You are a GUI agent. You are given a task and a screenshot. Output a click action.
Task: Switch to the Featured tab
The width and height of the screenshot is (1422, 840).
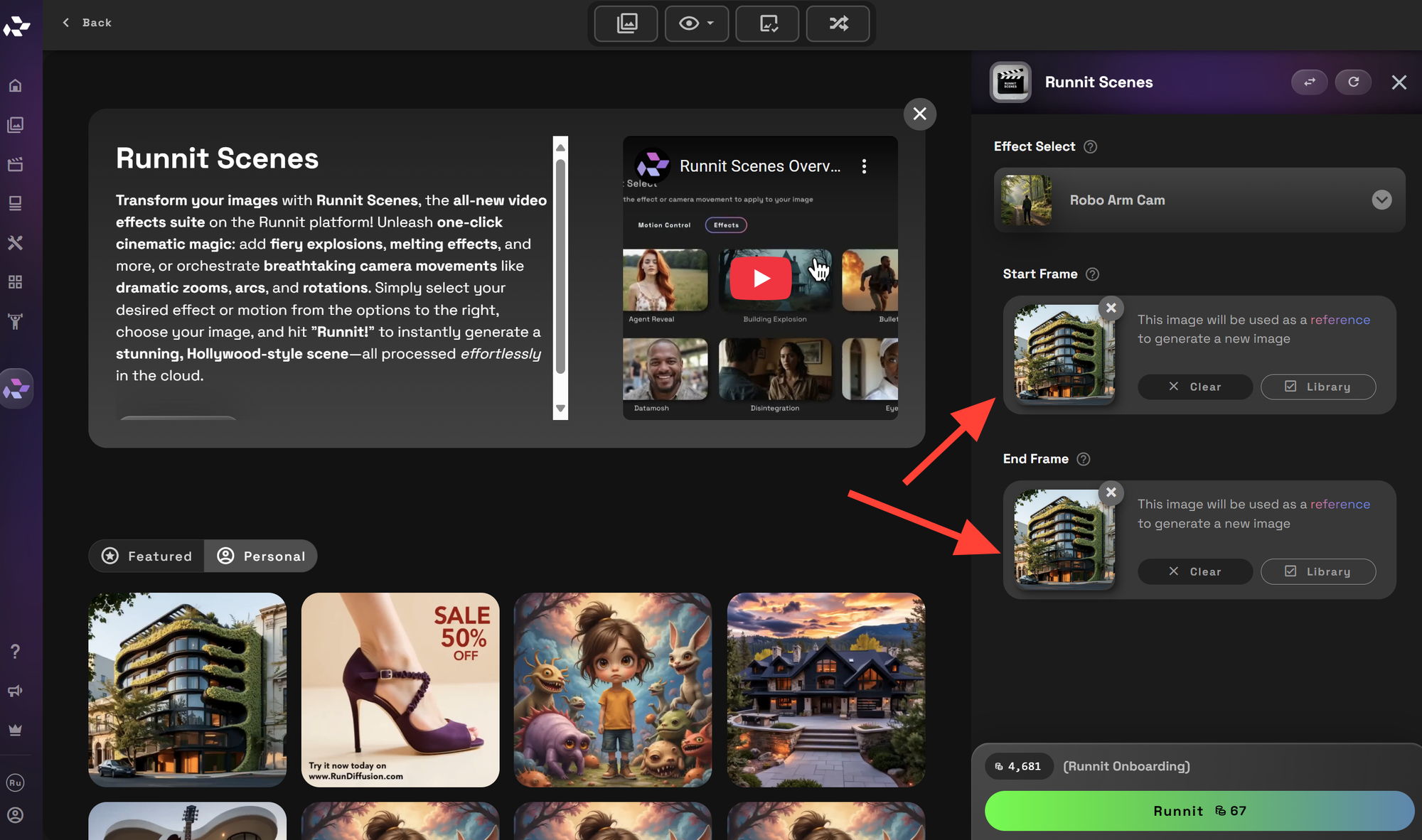pyautogui.click(x=146, y=556)
